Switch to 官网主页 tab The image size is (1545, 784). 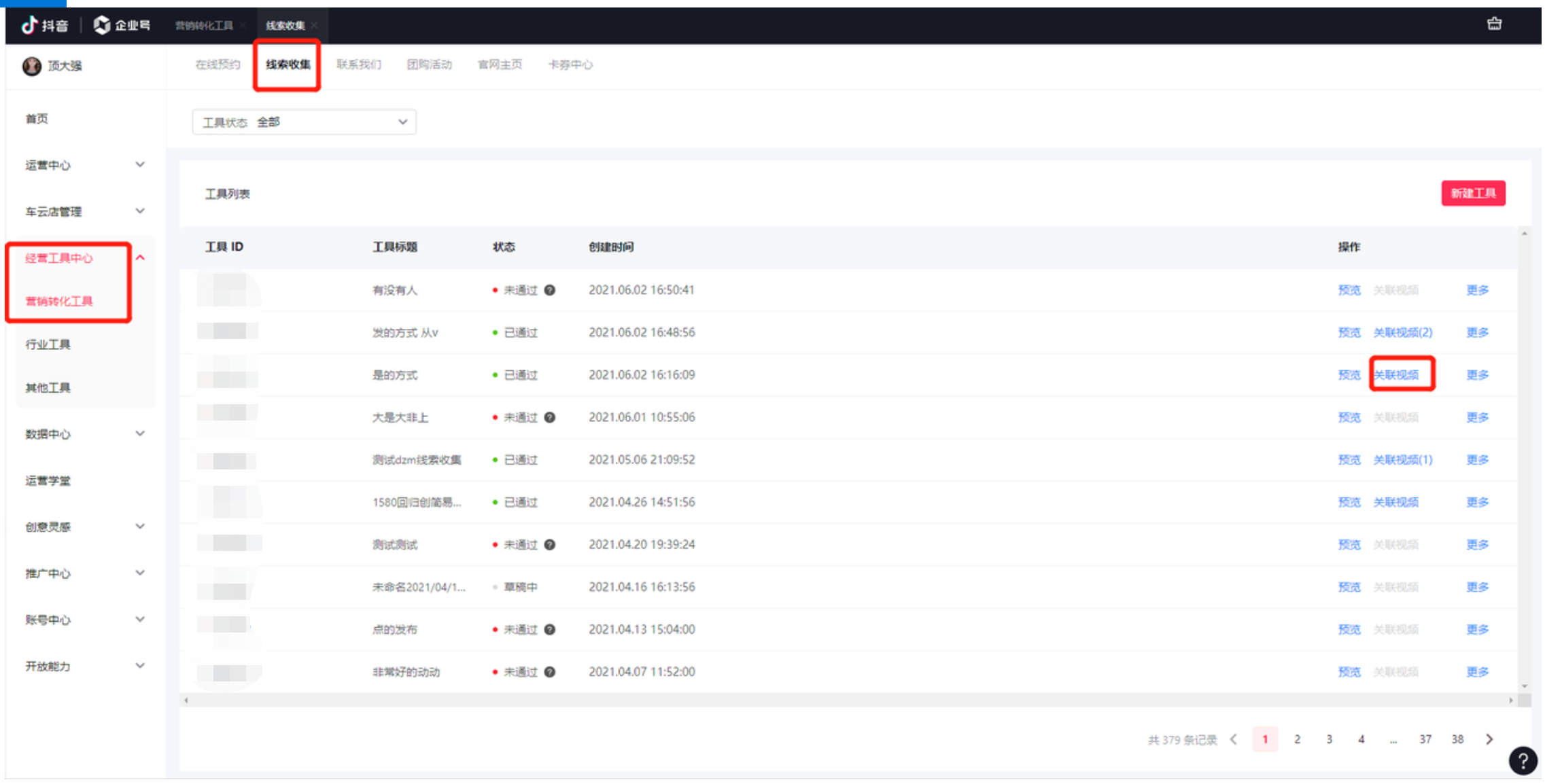(500, 65)
